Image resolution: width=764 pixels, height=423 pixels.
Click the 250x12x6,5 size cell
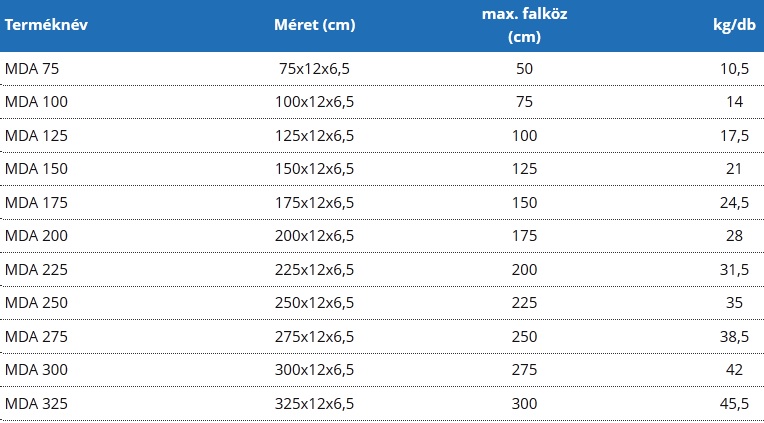(314, 303)
